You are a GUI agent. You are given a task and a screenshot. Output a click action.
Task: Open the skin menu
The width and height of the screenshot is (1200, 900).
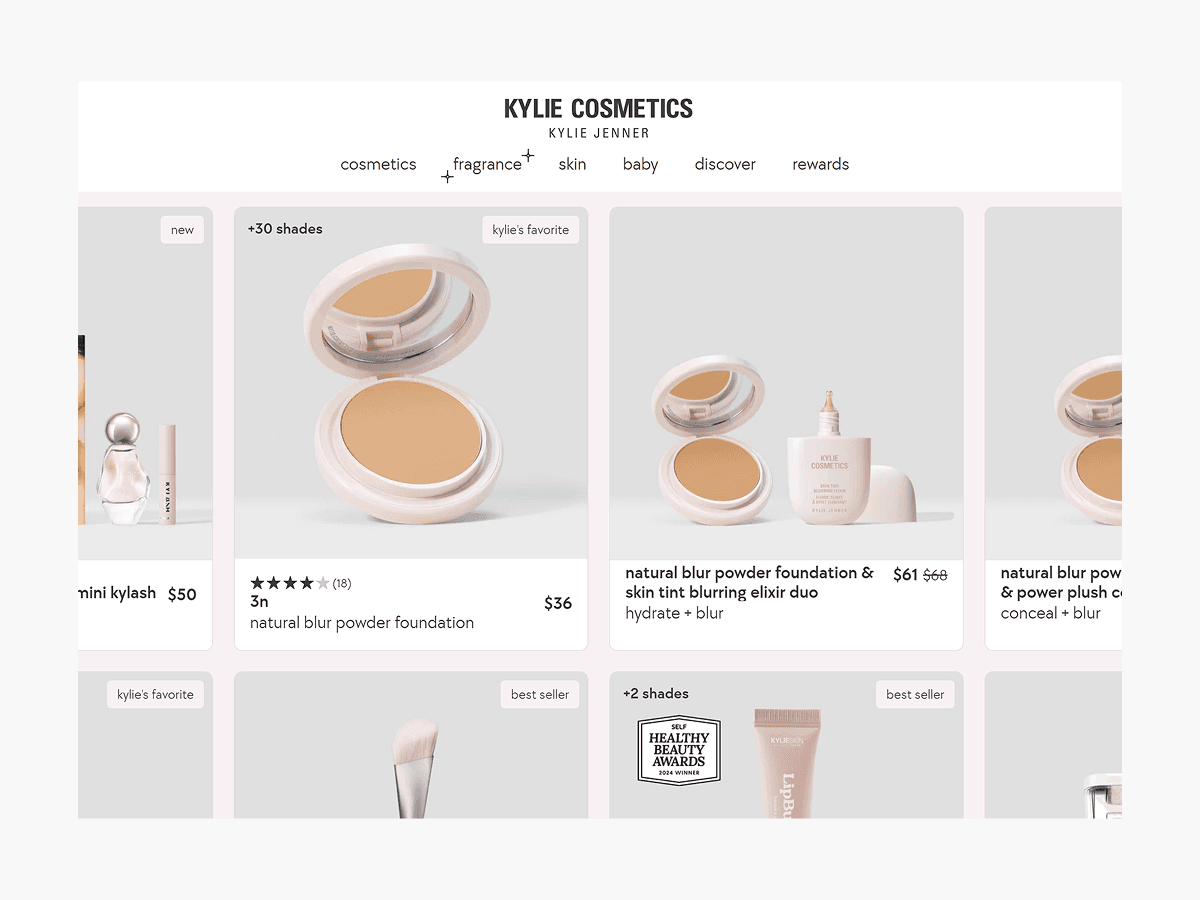572,164
